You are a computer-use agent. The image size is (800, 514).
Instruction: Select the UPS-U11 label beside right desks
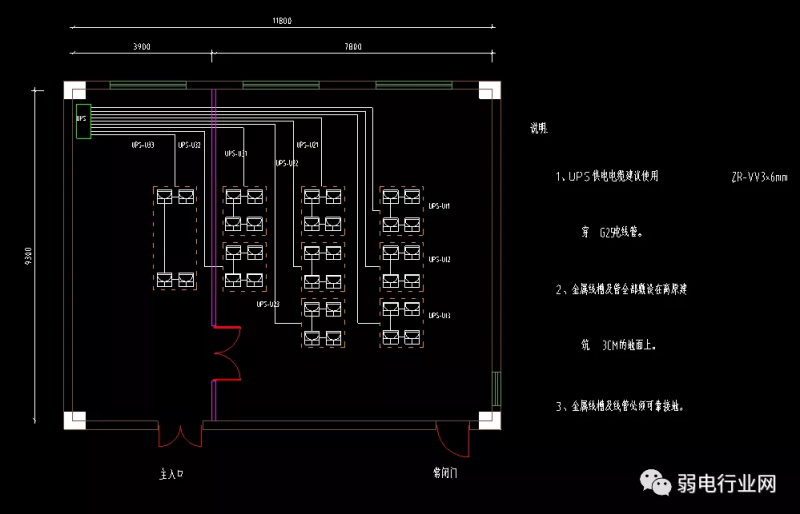click(439, 206)
